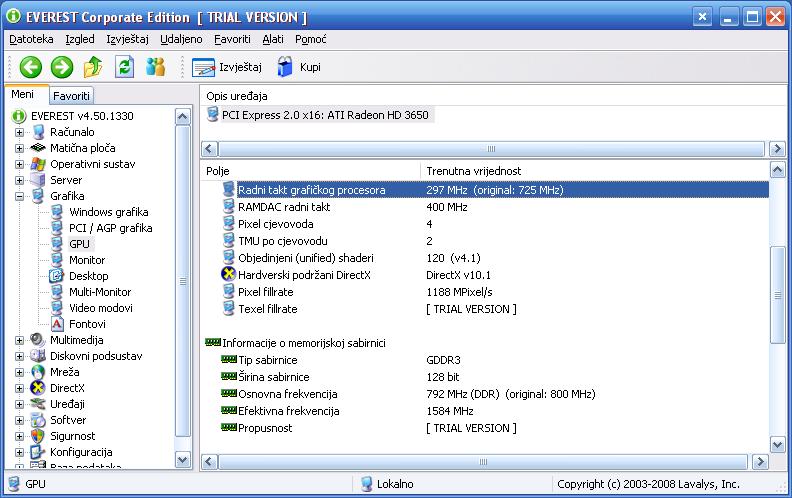Click the up-level folder arrow icon
Viewport: 792px width, 498px height.
pyautogui.click(x=93, y=67)
